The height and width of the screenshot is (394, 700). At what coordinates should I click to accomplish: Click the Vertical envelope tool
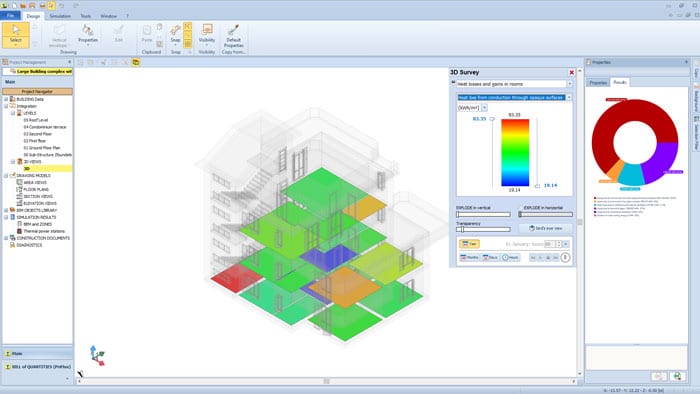coord(58,36)
